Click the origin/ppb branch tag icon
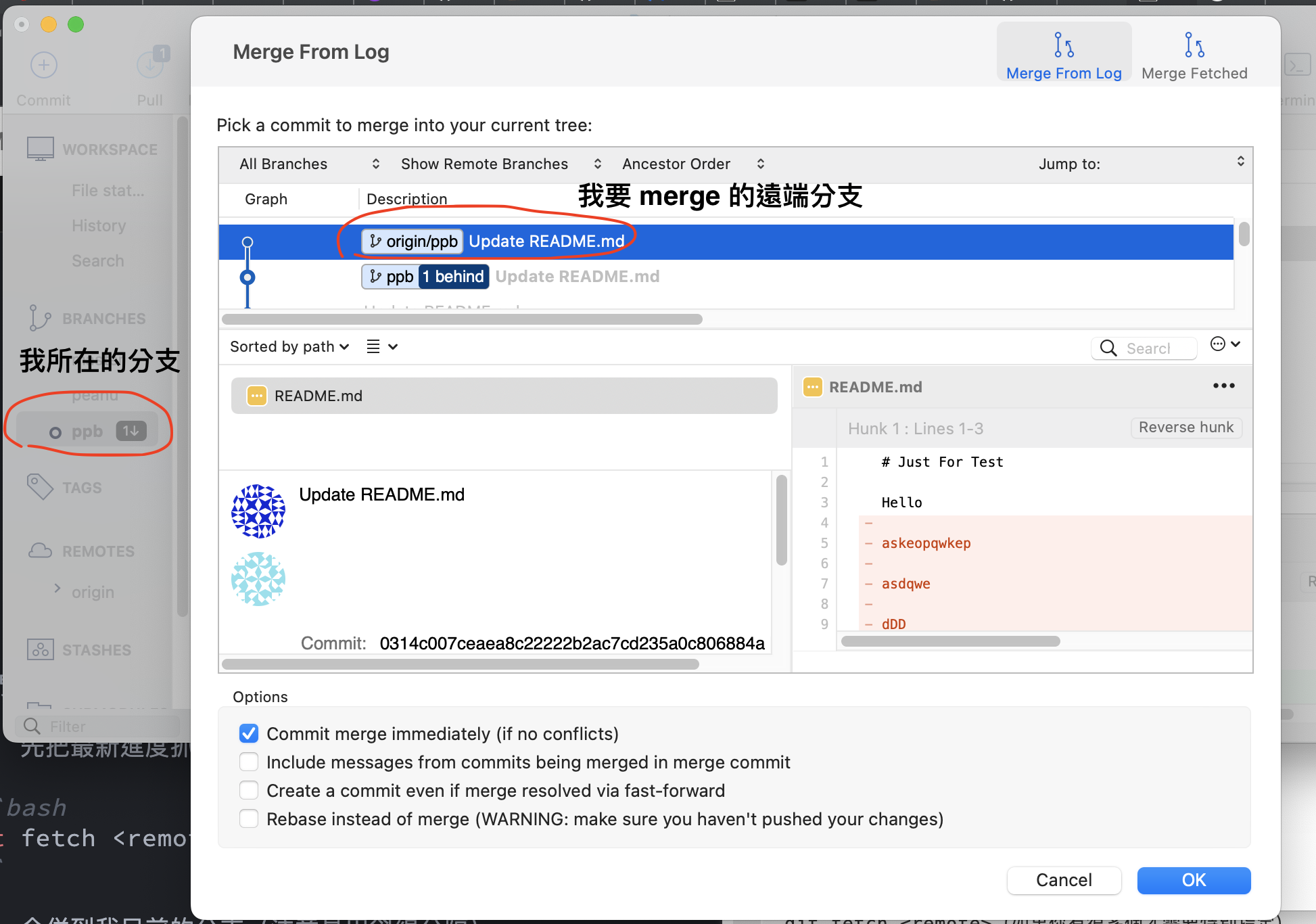Screen dimensions: 1316x924 [376, 241]
